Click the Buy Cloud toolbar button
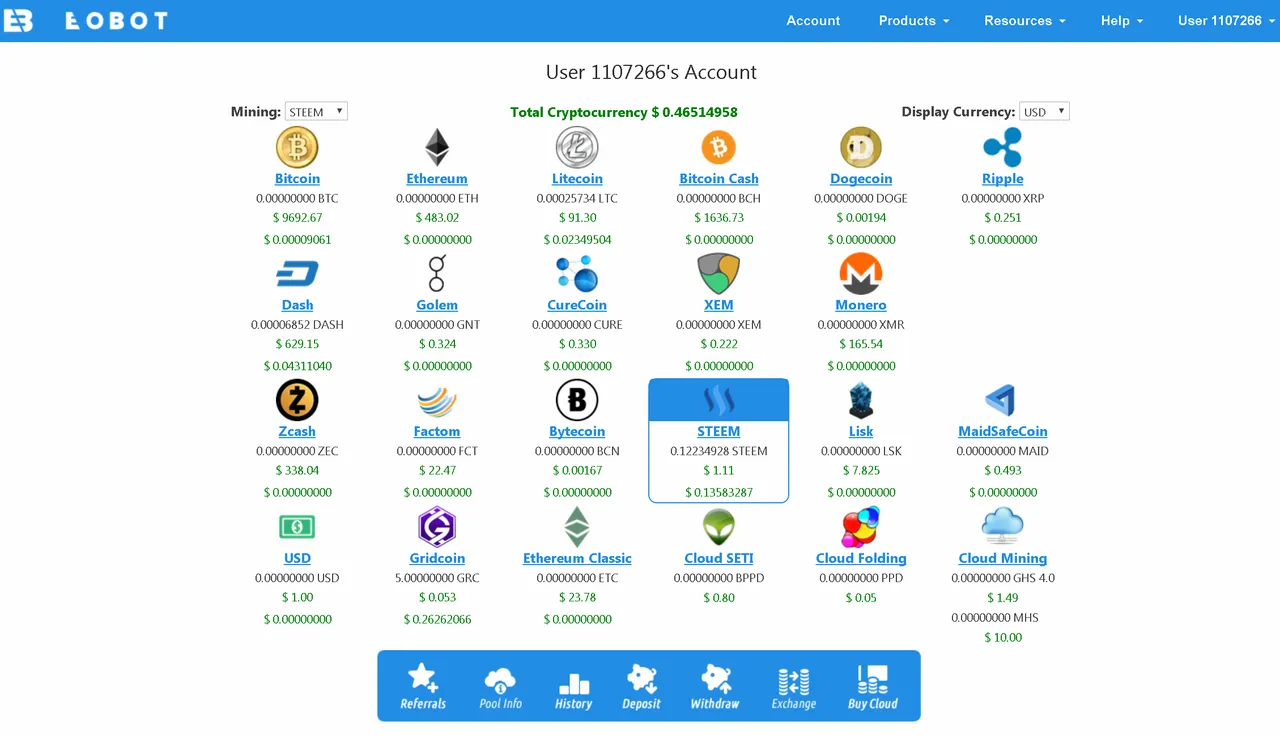 (873, 688)
